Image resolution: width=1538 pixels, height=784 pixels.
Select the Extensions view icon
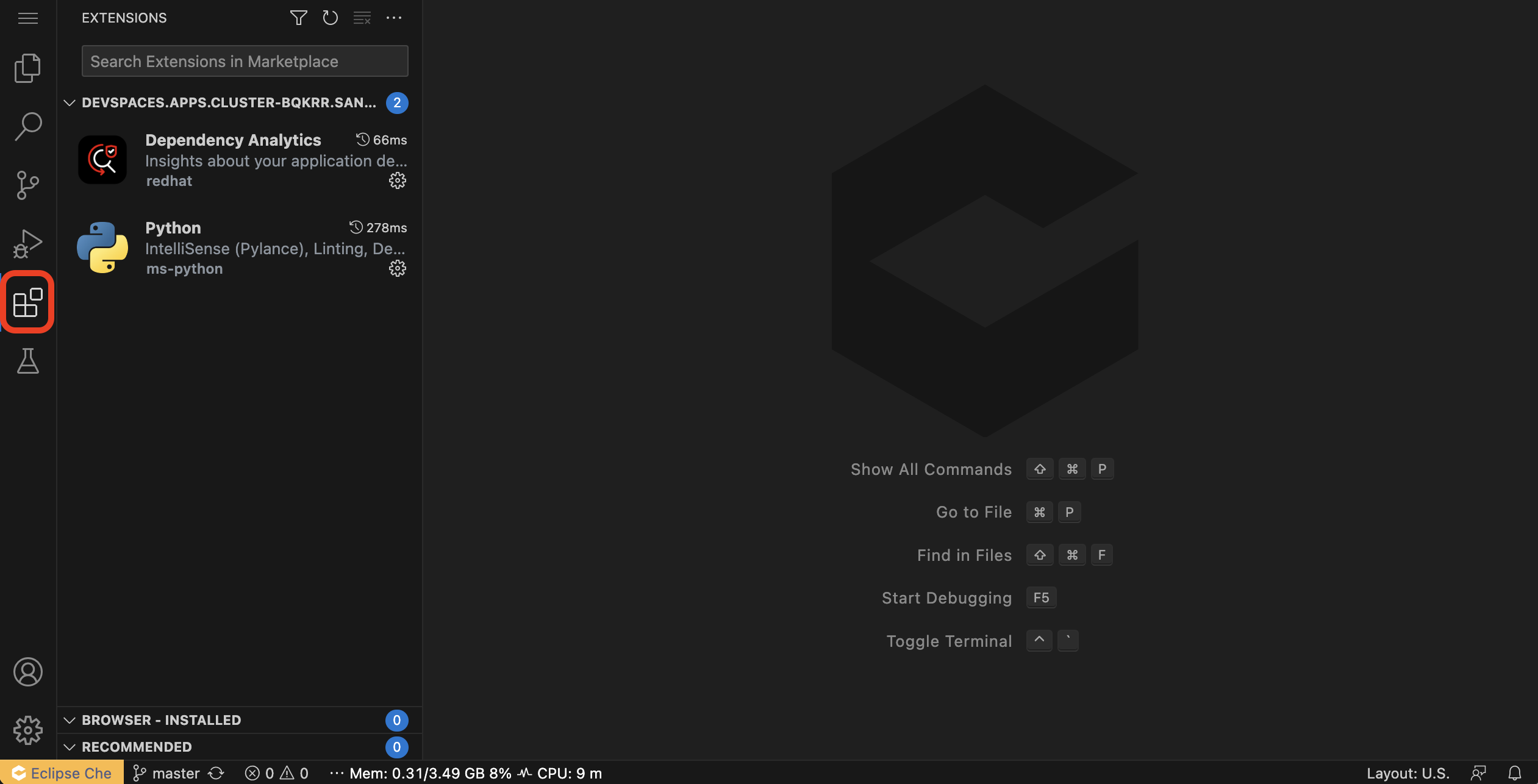pos(28,302)
